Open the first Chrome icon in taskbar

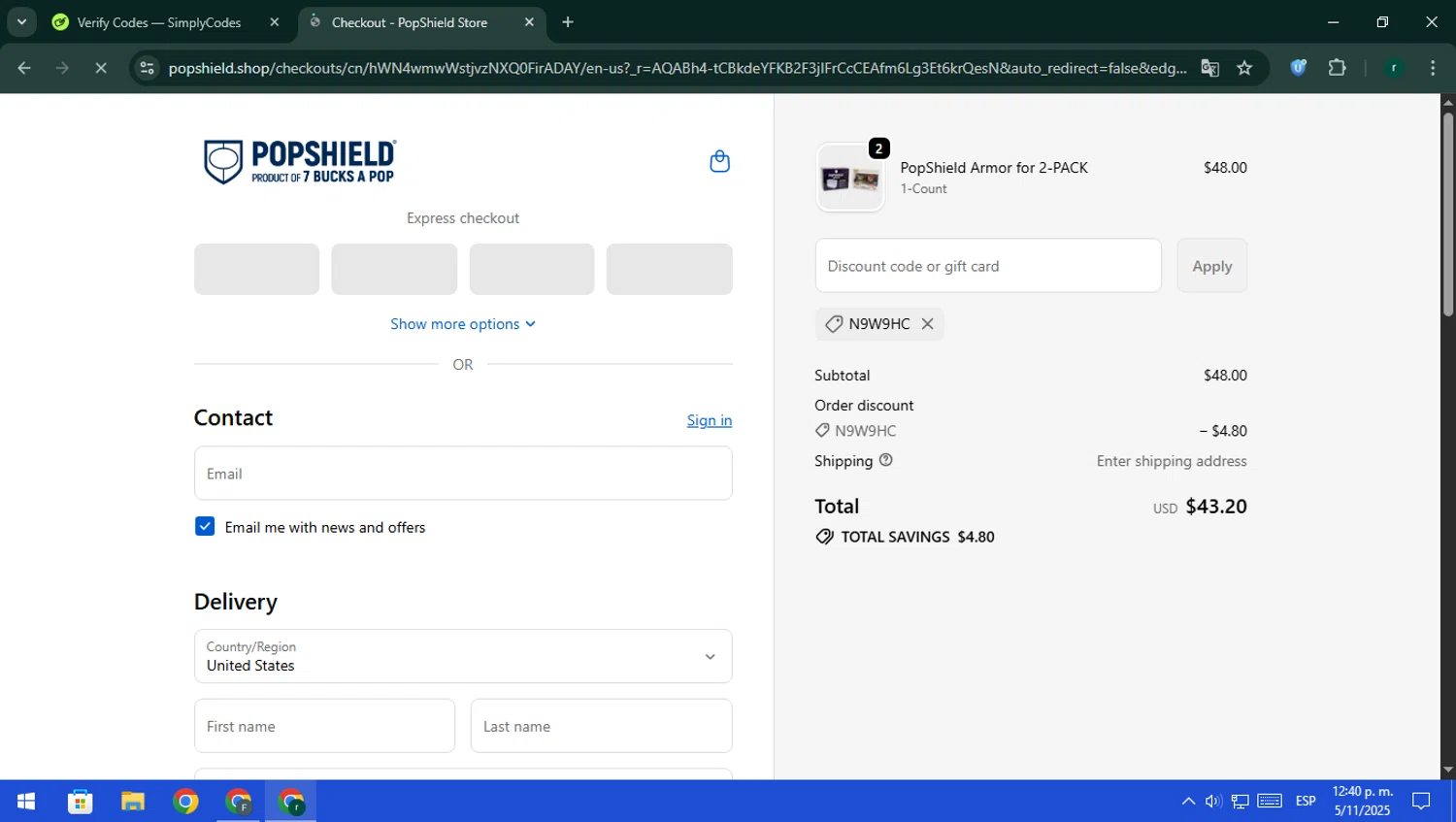[185, 802]
